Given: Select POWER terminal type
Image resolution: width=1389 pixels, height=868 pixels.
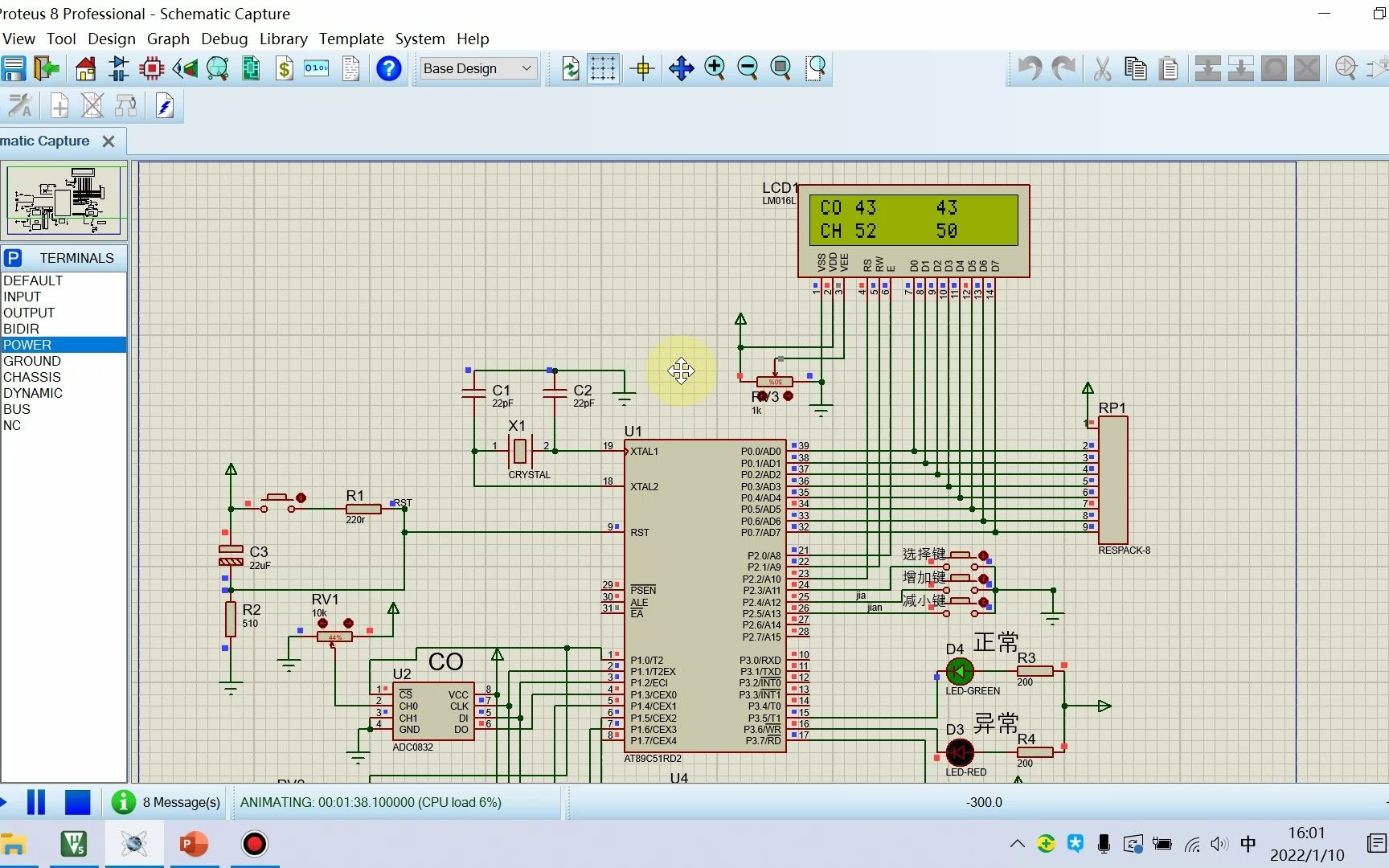Looking at the screenshot, I should tap(64, 345).
